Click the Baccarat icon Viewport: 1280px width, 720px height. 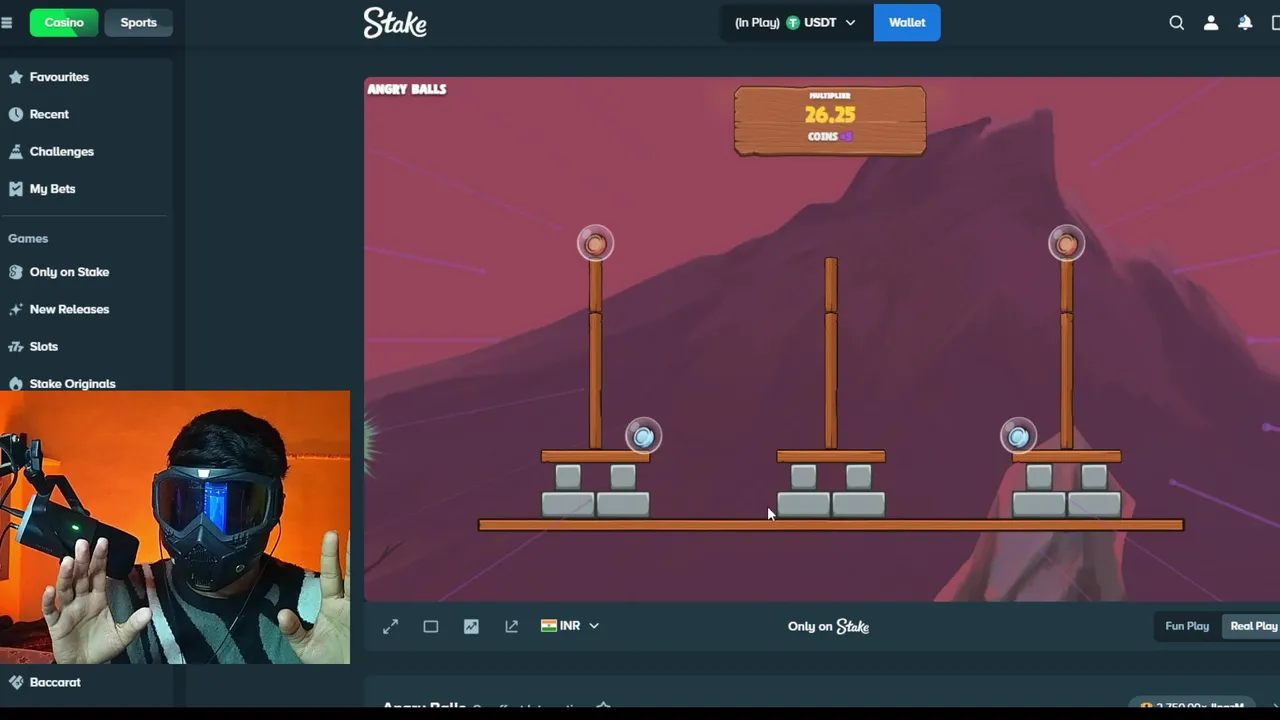coord(15,682)
